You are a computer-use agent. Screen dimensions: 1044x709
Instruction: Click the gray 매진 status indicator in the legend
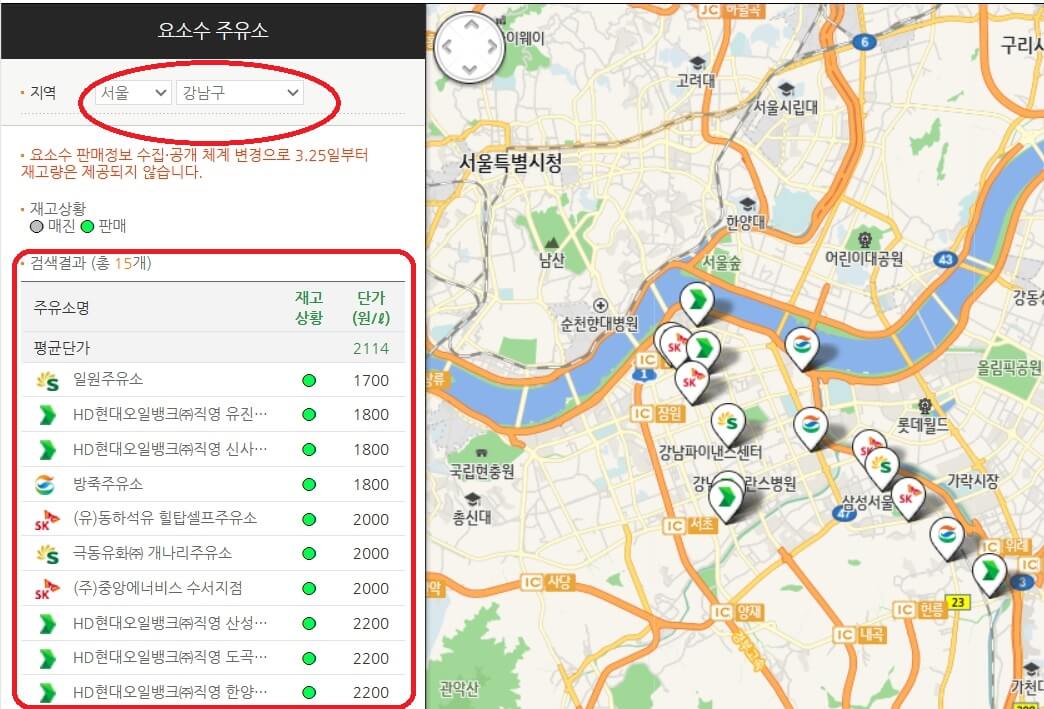coord(36,225)
